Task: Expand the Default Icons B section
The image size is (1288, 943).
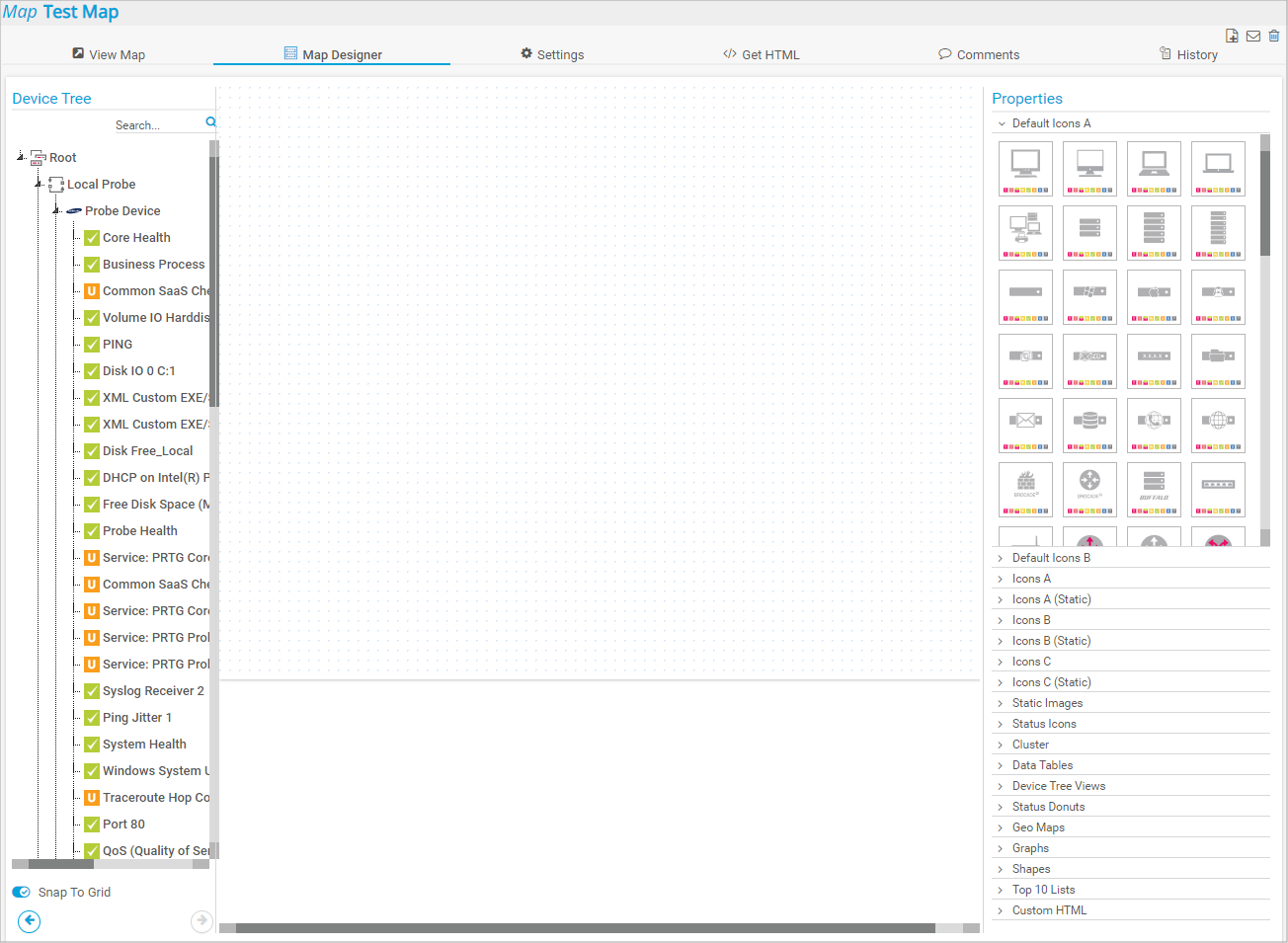Action: point(1051,558)
